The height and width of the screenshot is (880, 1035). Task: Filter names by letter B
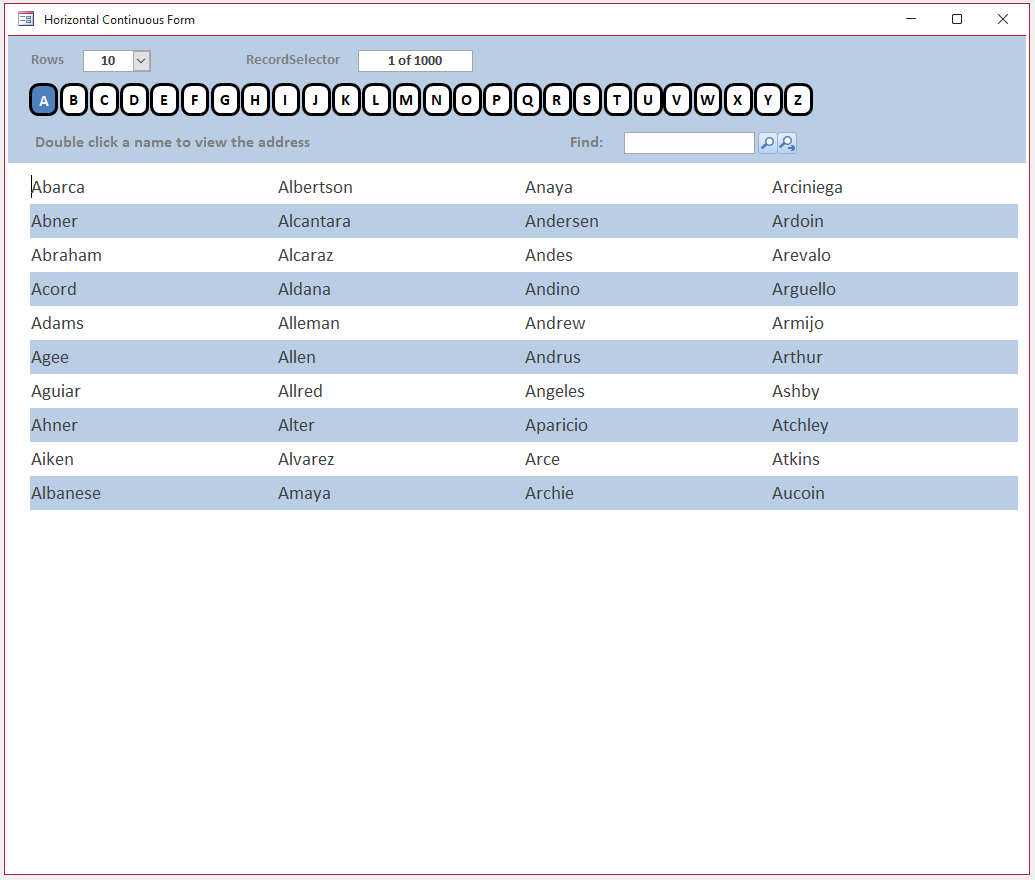(x=74, y=100)
